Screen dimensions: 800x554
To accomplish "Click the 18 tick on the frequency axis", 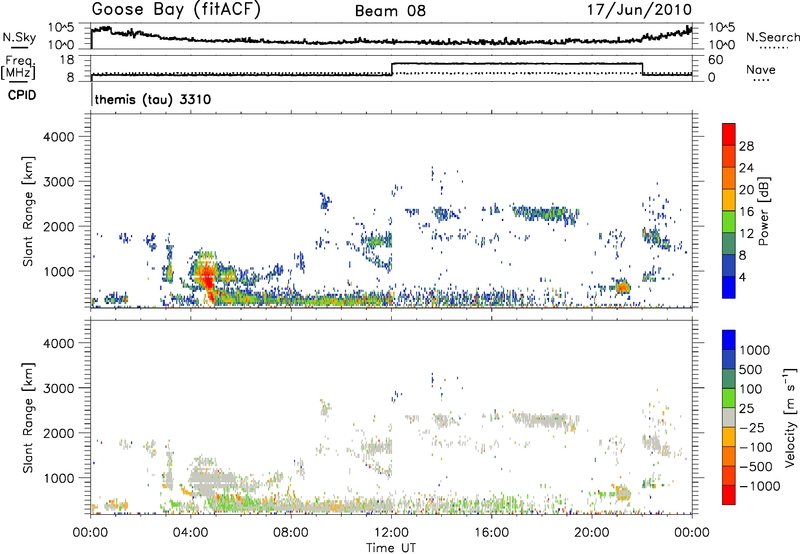I will coord(66,60).
